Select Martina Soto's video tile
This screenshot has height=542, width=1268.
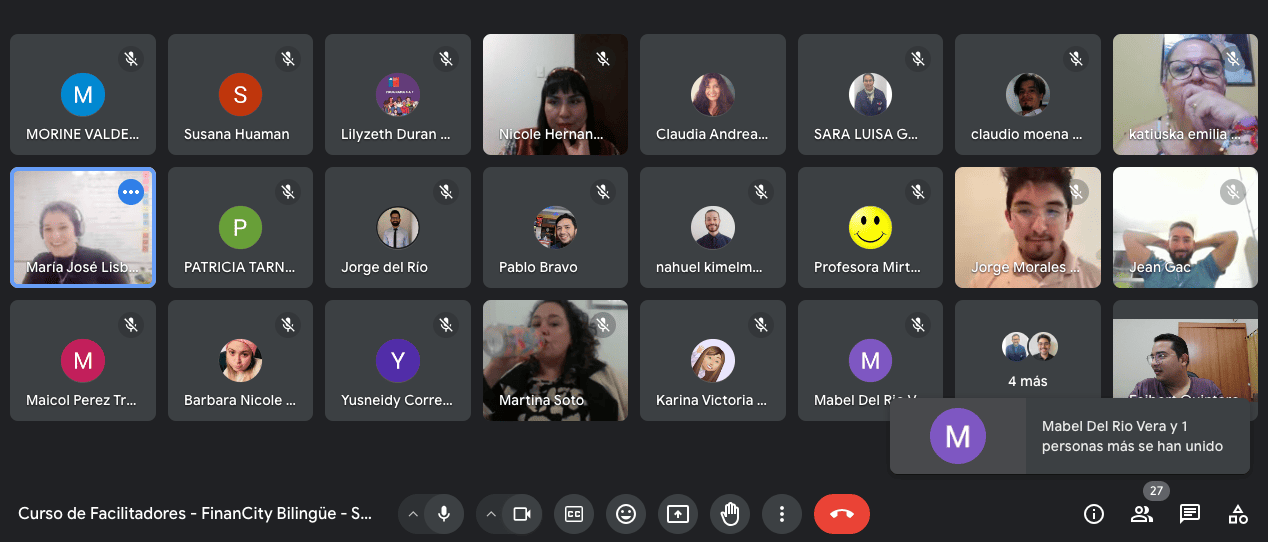[x=556, y=361]
